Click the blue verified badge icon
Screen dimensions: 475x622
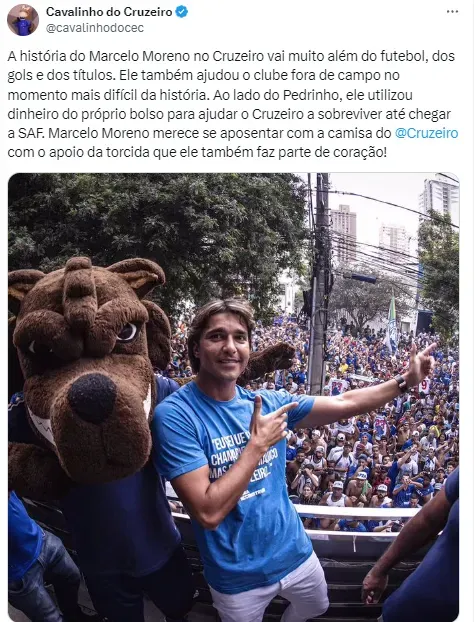[181, 12]
